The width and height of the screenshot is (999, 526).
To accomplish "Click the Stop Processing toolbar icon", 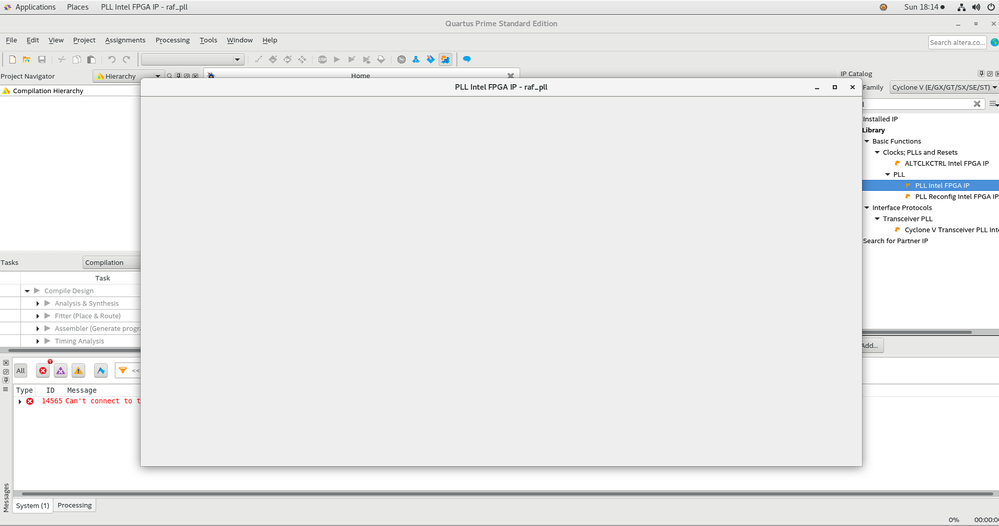I will 322,59.
